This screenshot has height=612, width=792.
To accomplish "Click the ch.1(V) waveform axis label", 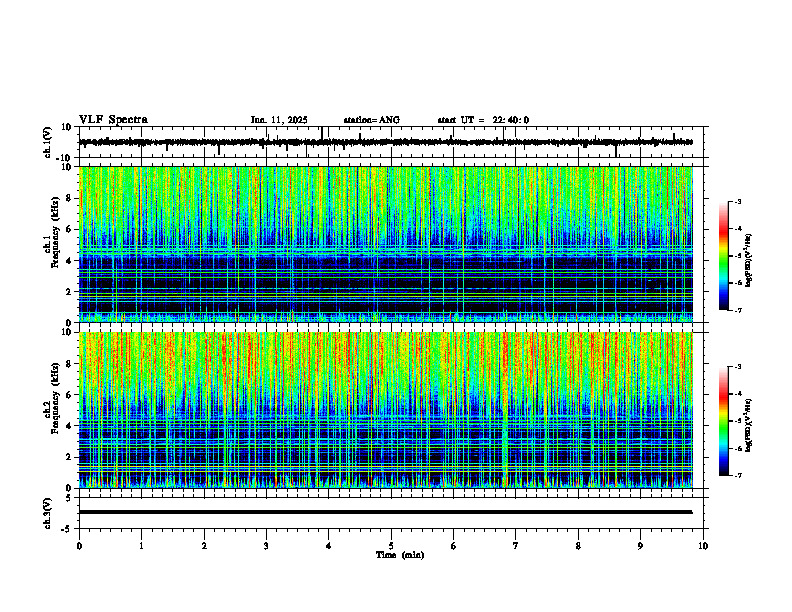I will tap(48, 142).
